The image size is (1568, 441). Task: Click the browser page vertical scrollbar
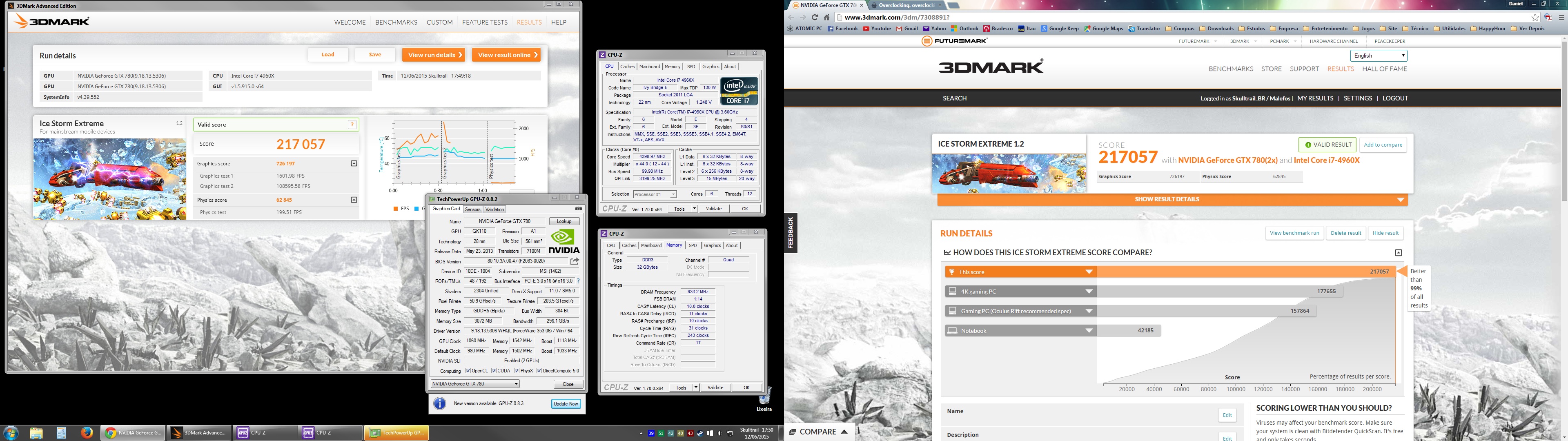(1564, 122)
